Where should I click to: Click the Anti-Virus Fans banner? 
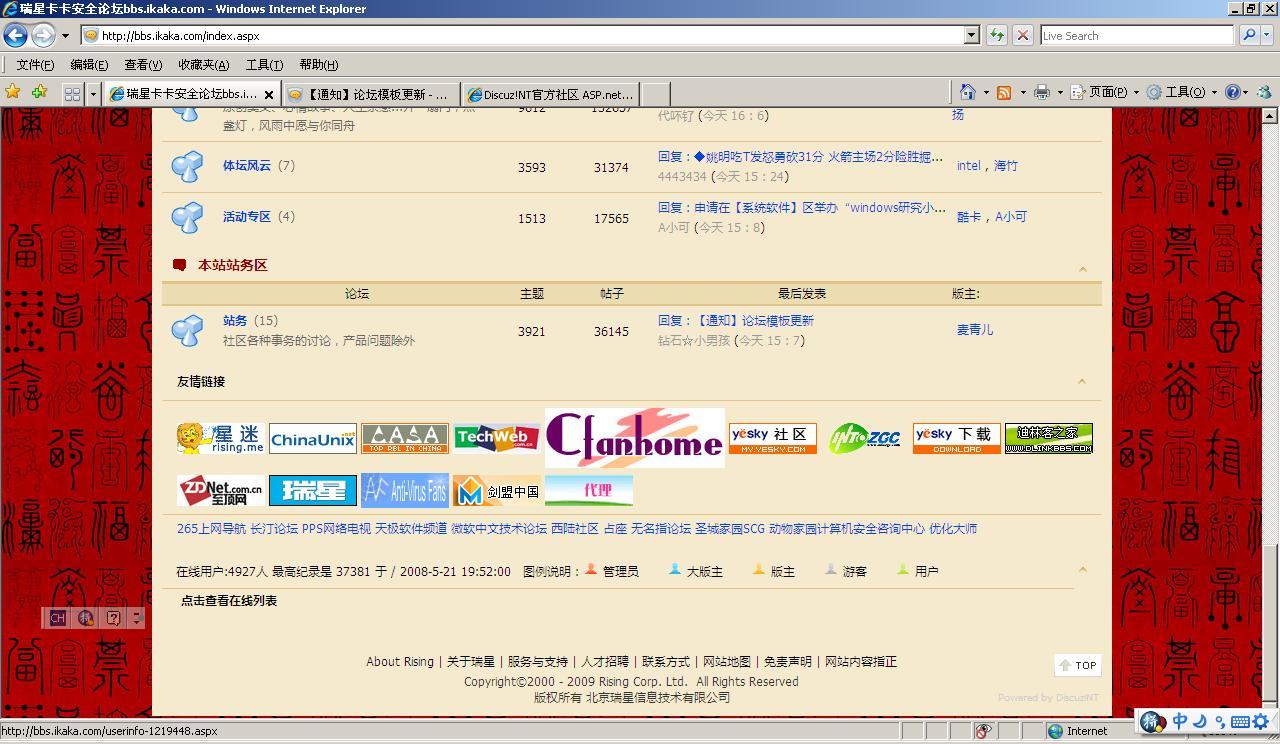point(405,490)
